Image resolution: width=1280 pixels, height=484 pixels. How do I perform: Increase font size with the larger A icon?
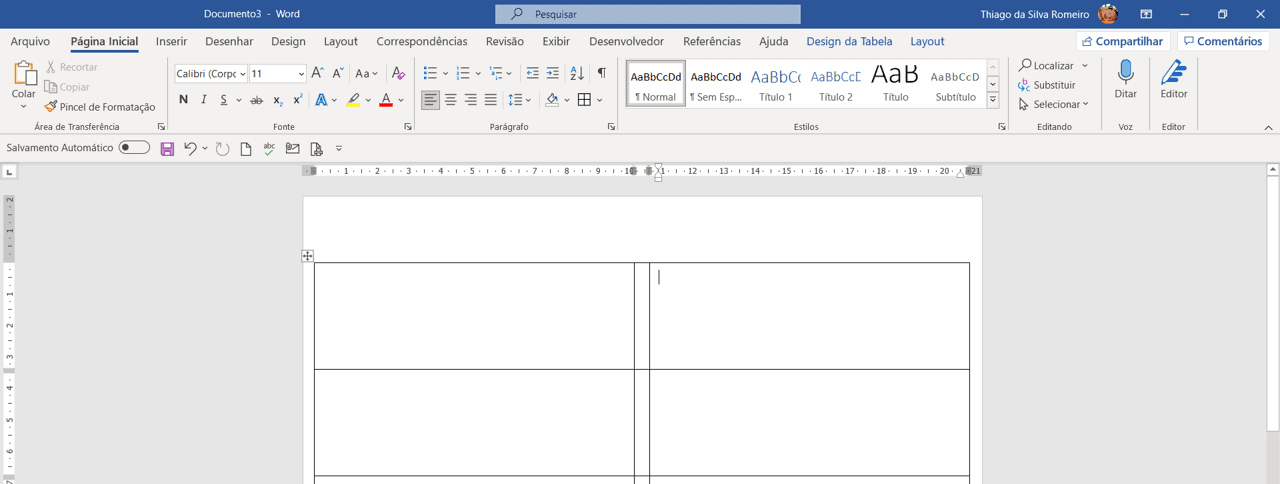click(317, 73)
